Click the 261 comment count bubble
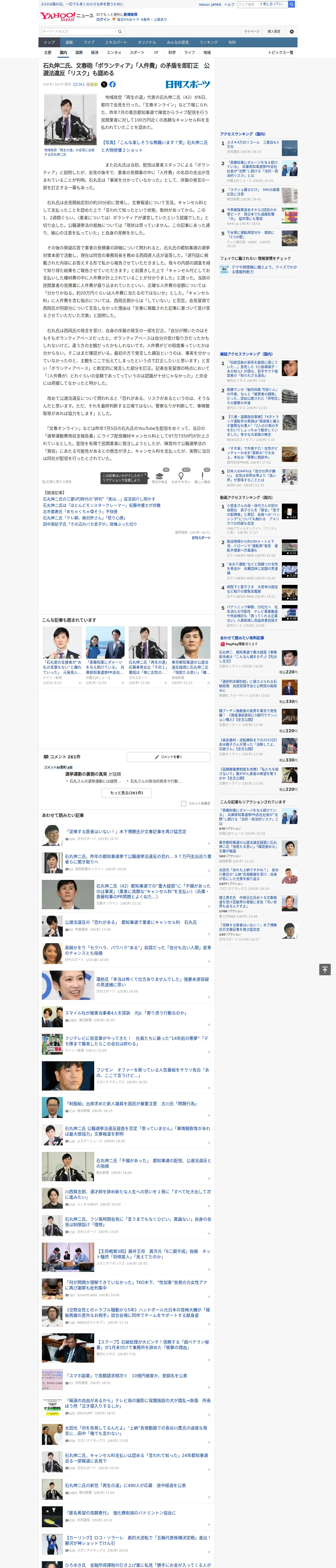The image size is (336, 1568). [79, 85]
